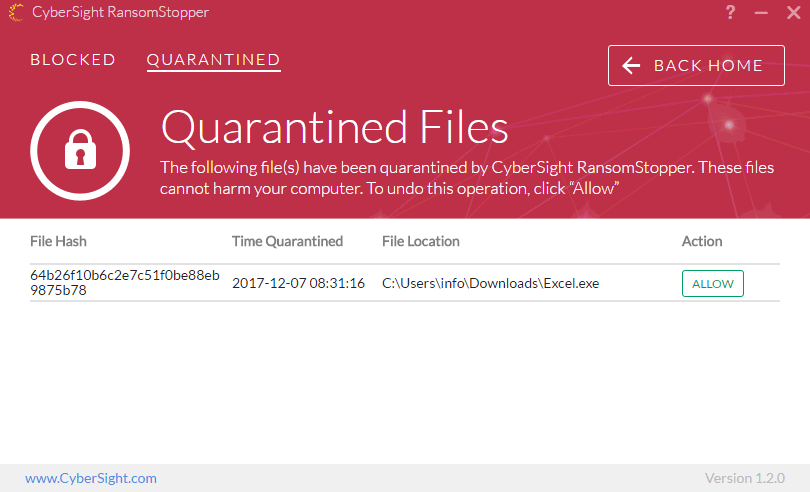Image resolution: width=810 pixels, height=492 pixels.
Task: Click the back arrow icon
Action: (631, 66)
